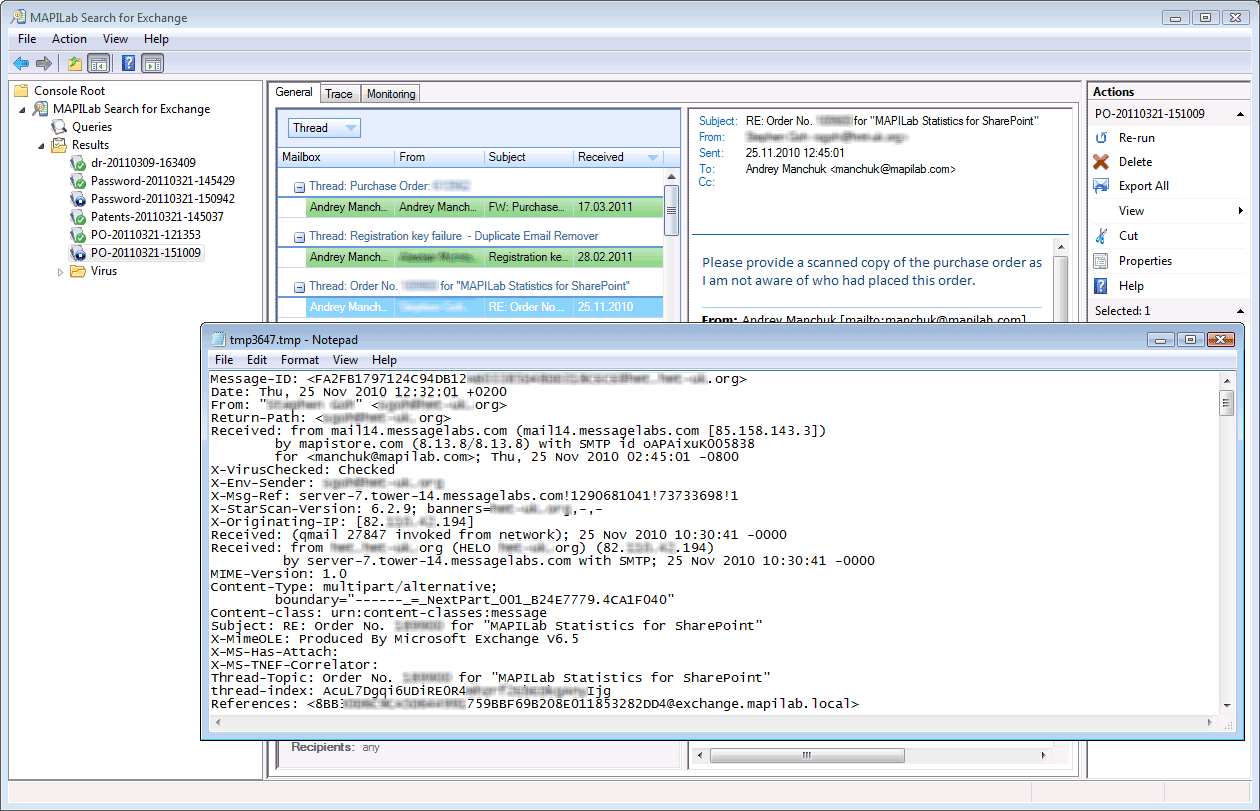Toggle Show/Hide Action Pane toolbar icon

152,64
